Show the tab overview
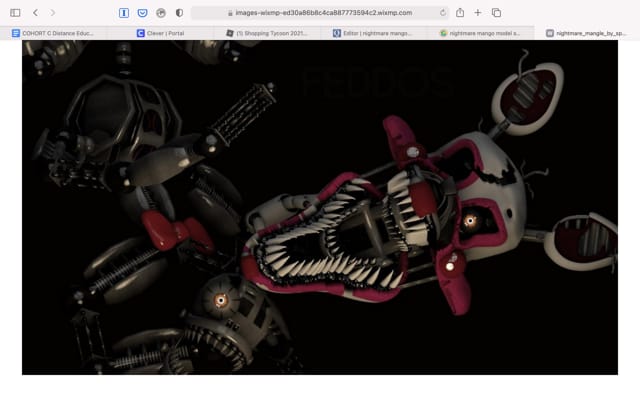This screenshot has width=640, height=400. (x=496, y=13)
